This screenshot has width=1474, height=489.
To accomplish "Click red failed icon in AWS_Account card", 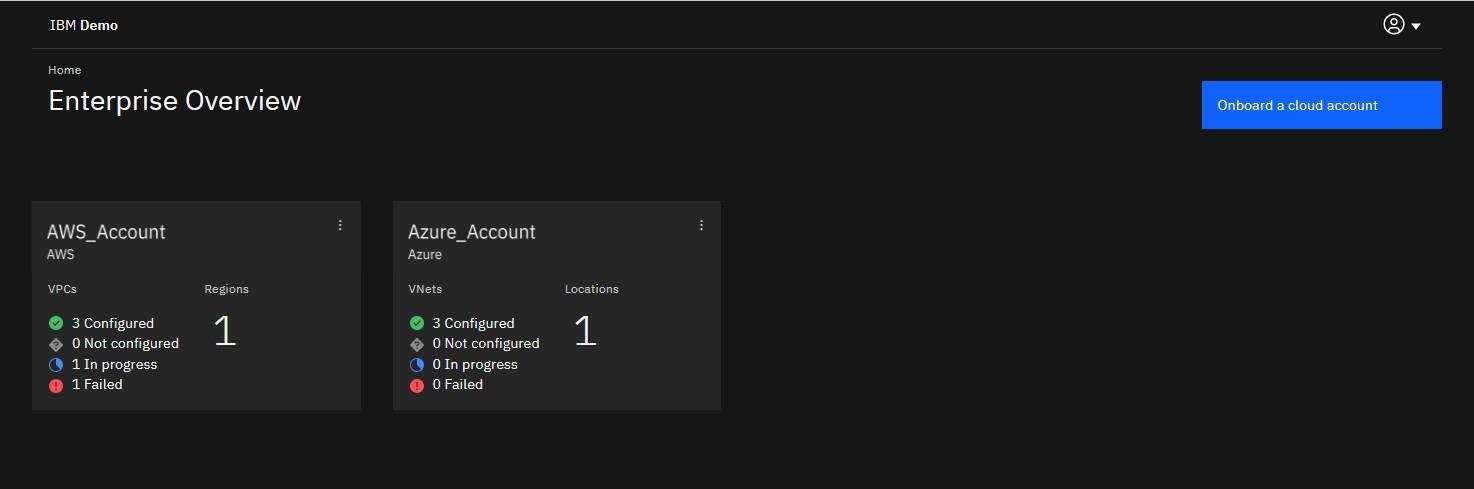I will [x=56, y=385].
